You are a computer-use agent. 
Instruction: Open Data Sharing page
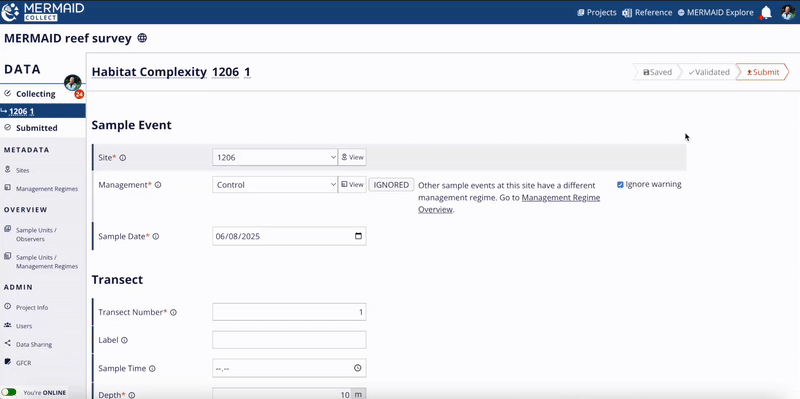point(34,344)
